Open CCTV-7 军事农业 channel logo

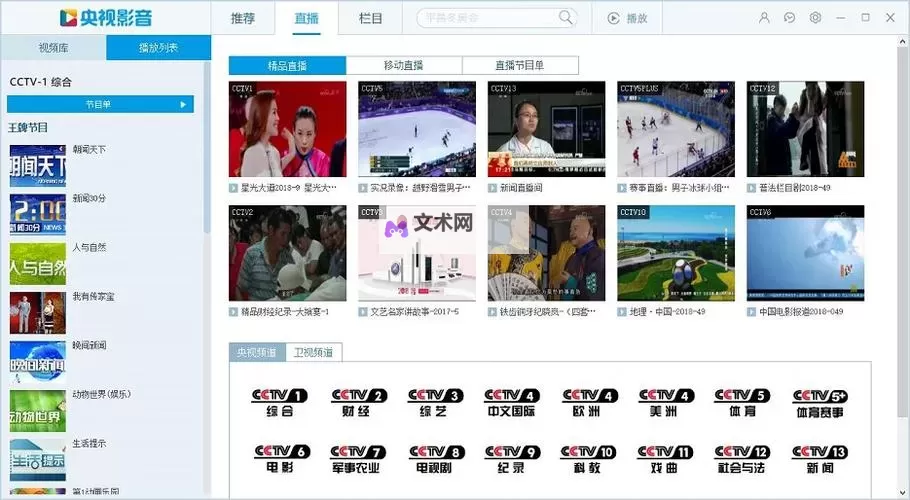[358, 459]
